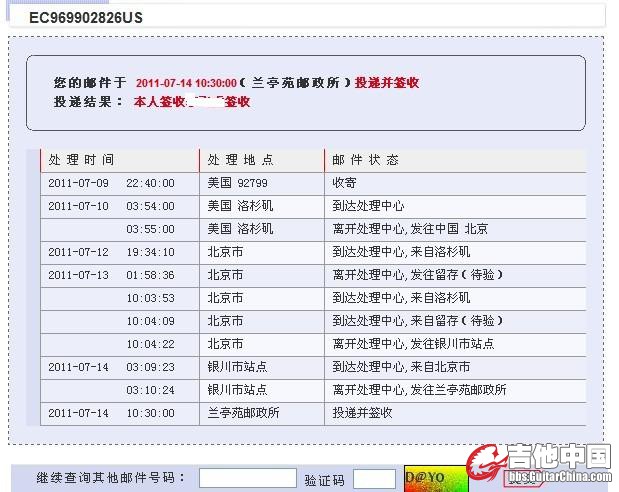Click the 离开处理中心, 发往银川市站点 status
The image size is (619, 492).
[x=415, y=344]
